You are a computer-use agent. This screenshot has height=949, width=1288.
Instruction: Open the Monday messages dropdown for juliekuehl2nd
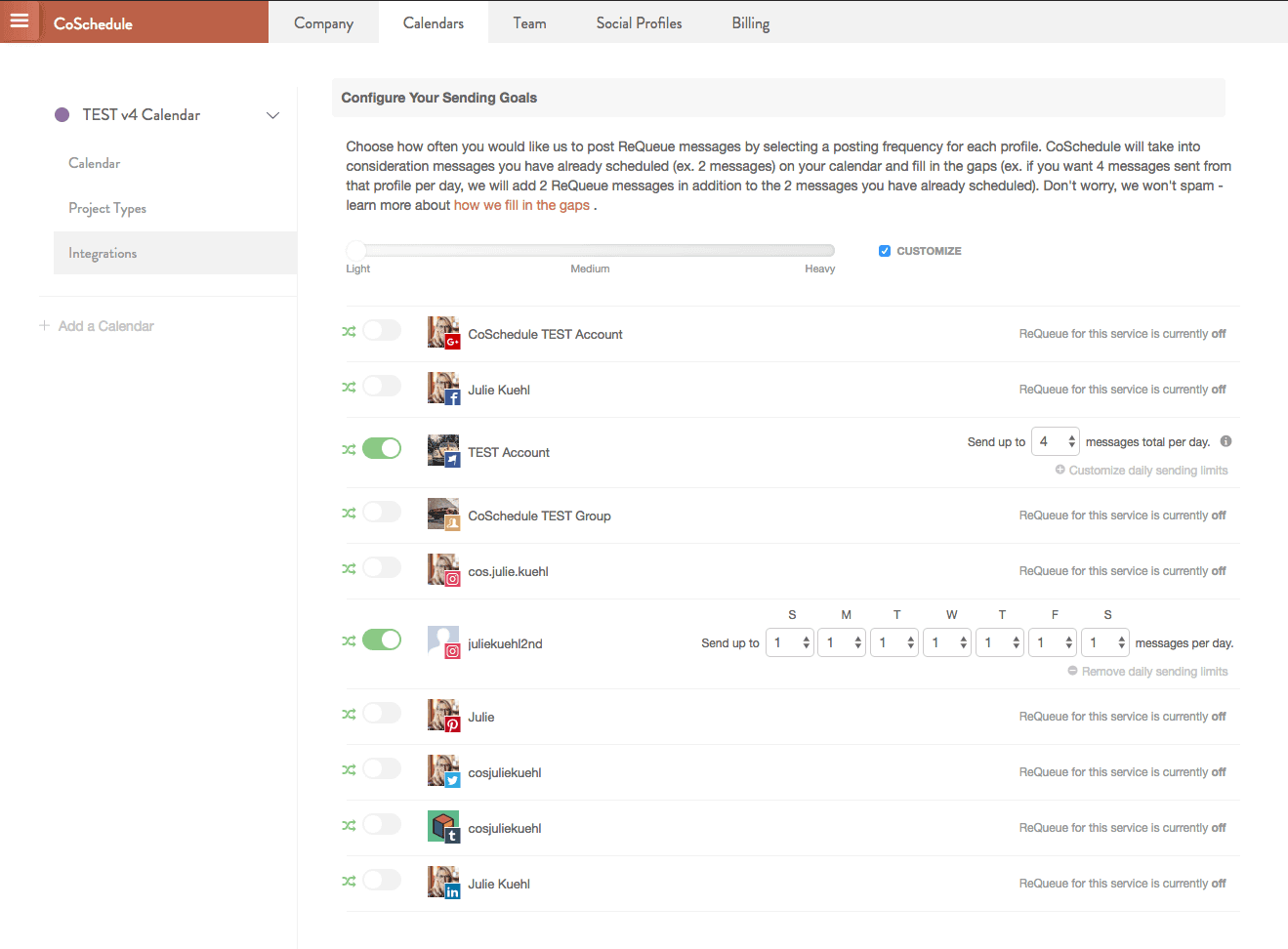(x=843, y=642)
